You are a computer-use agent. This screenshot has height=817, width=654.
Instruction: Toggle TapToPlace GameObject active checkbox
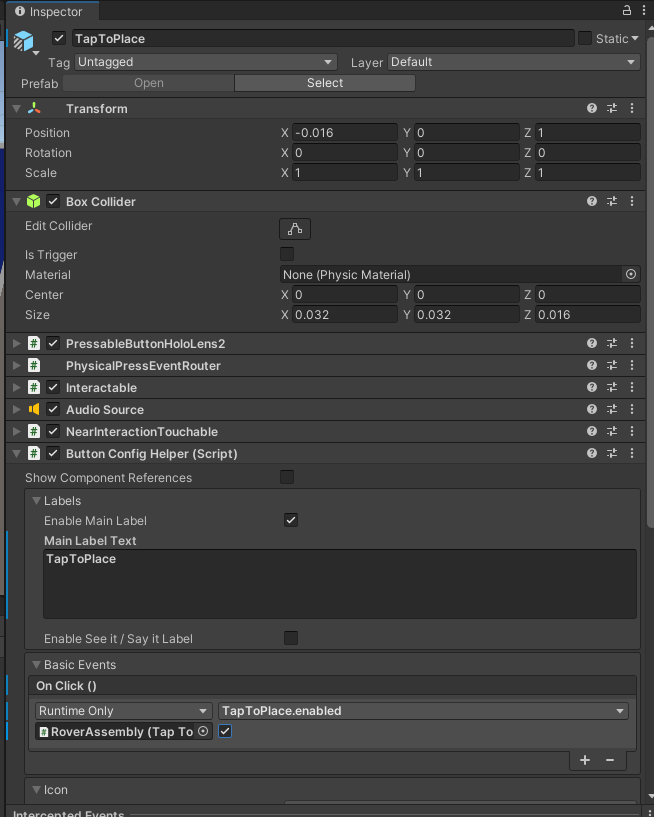click(59, 38)
